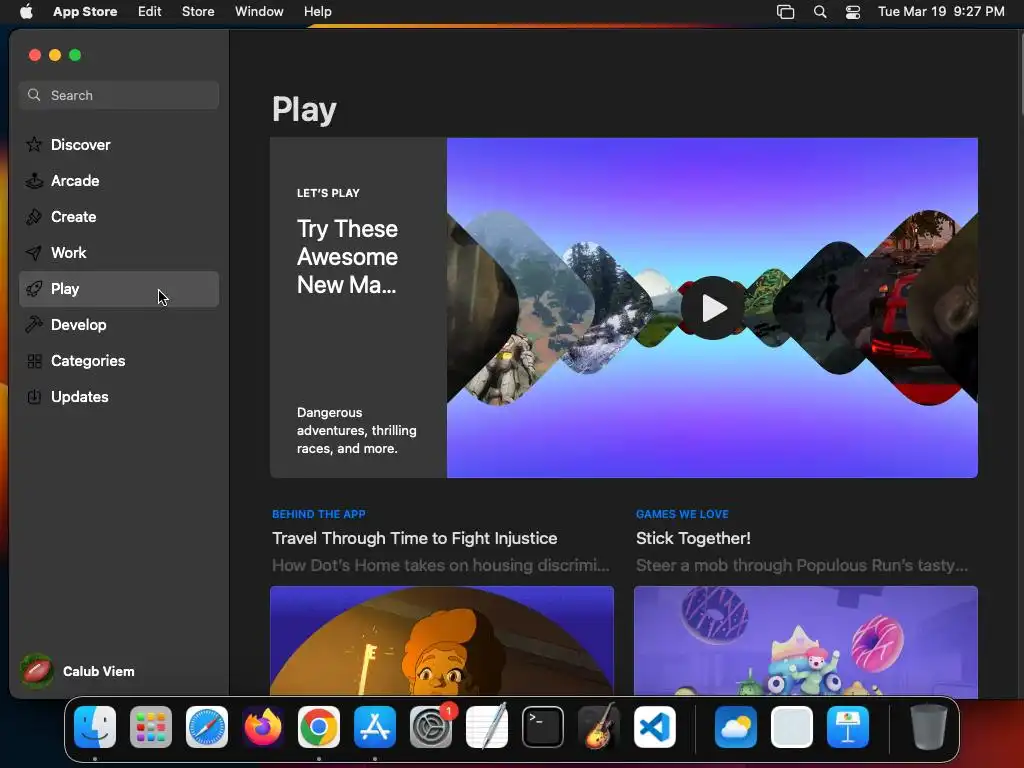Screen dimensions: 1024x768
Task: Open the Apple menu
Action: point(26,11)
